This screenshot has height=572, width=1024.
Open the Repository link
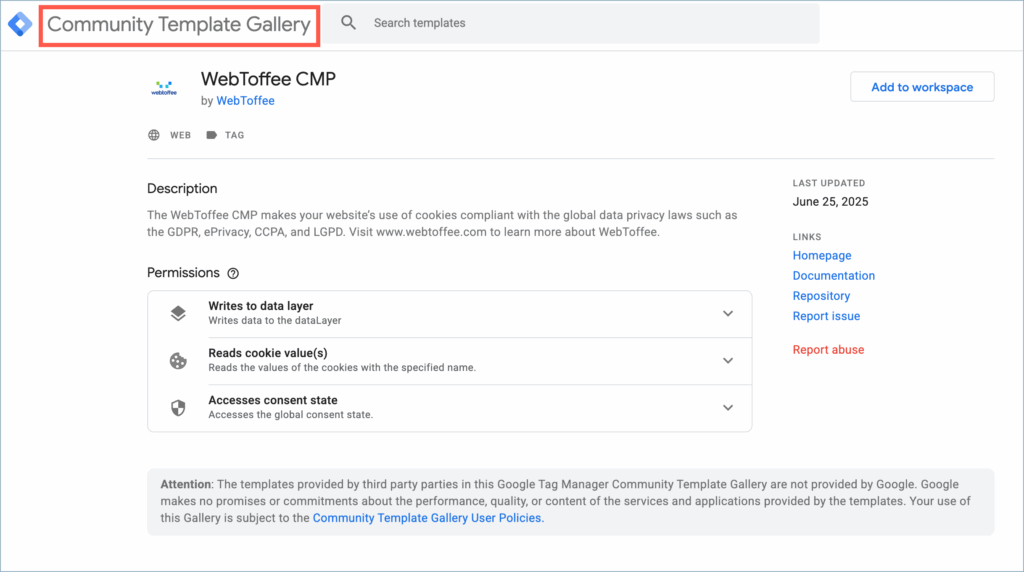click(821, 296)
